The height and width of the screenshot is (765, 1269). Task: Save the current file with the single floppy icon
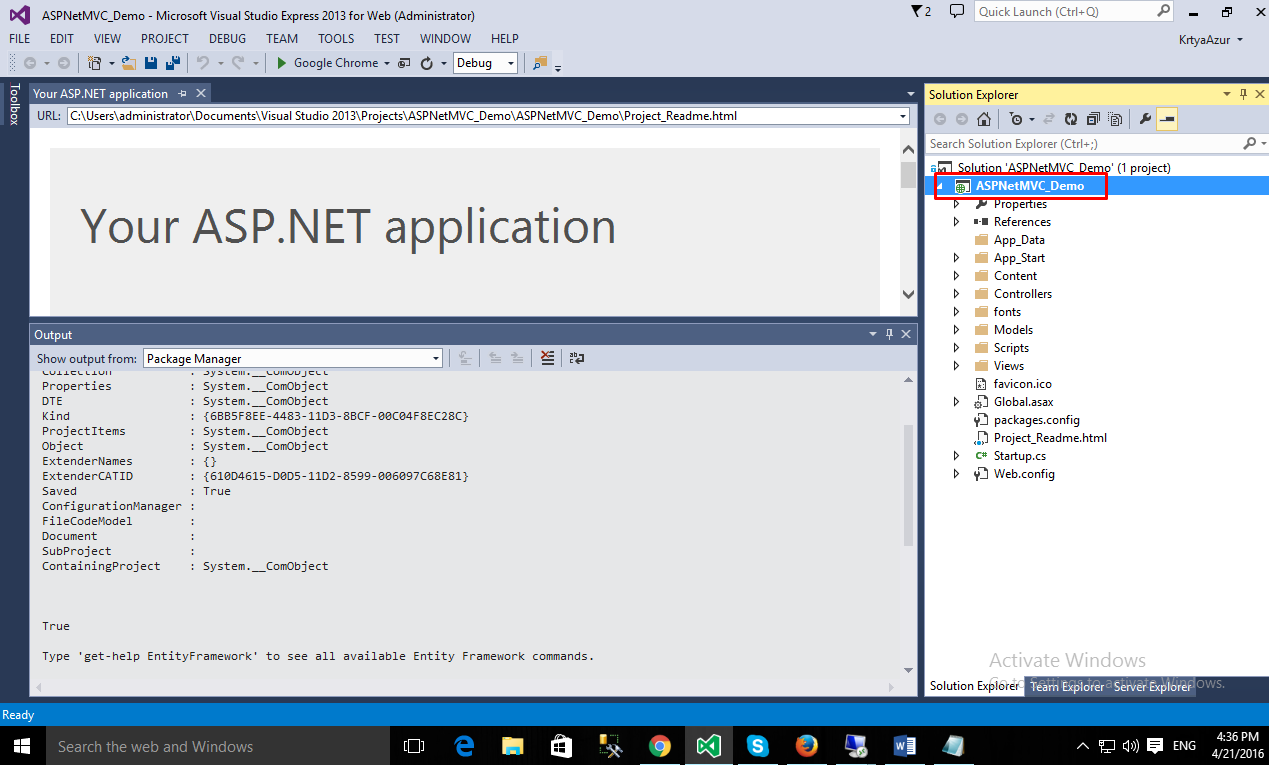tap(150, 63)
